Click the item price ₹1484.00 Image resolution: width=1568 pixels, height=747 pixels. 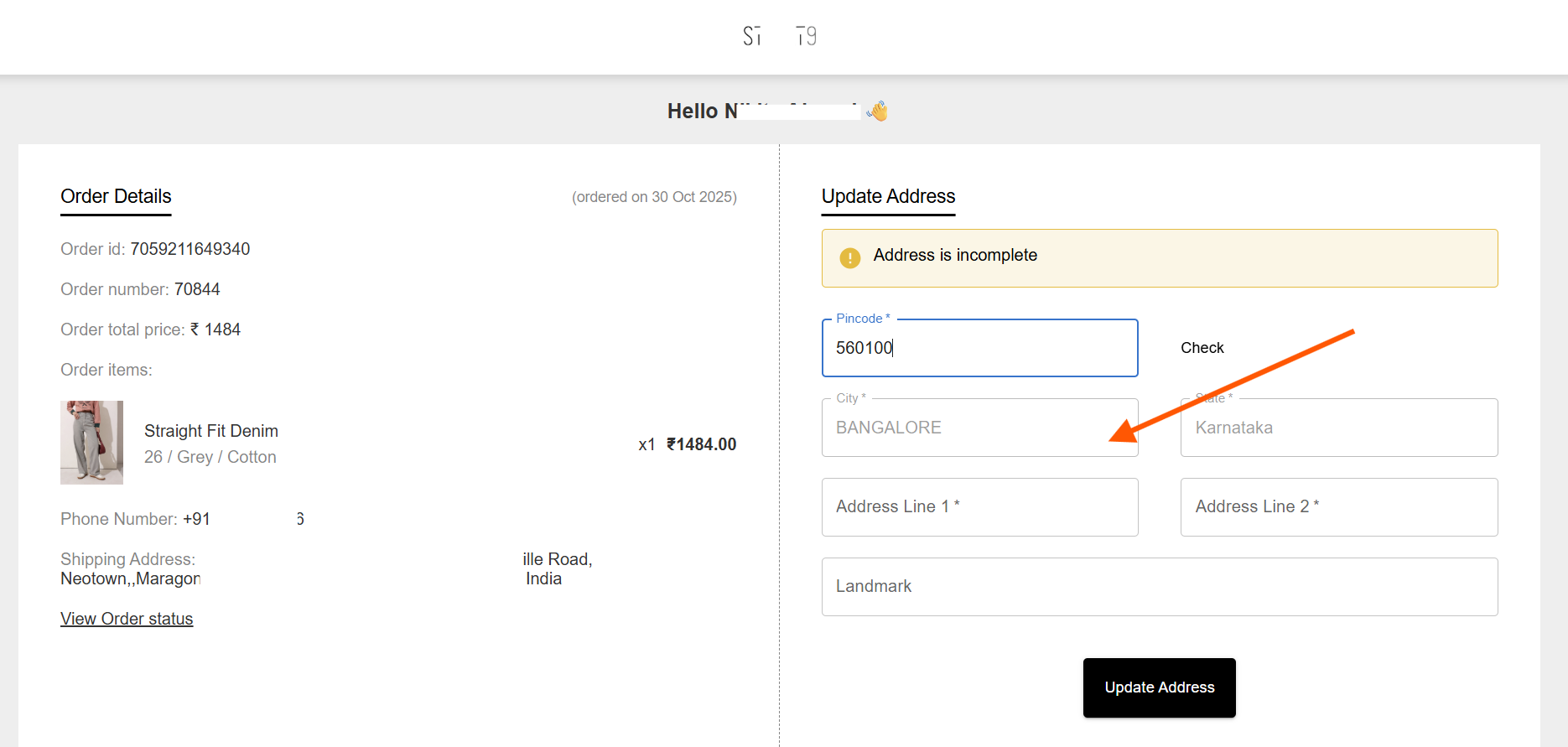(x=701, y=444)
